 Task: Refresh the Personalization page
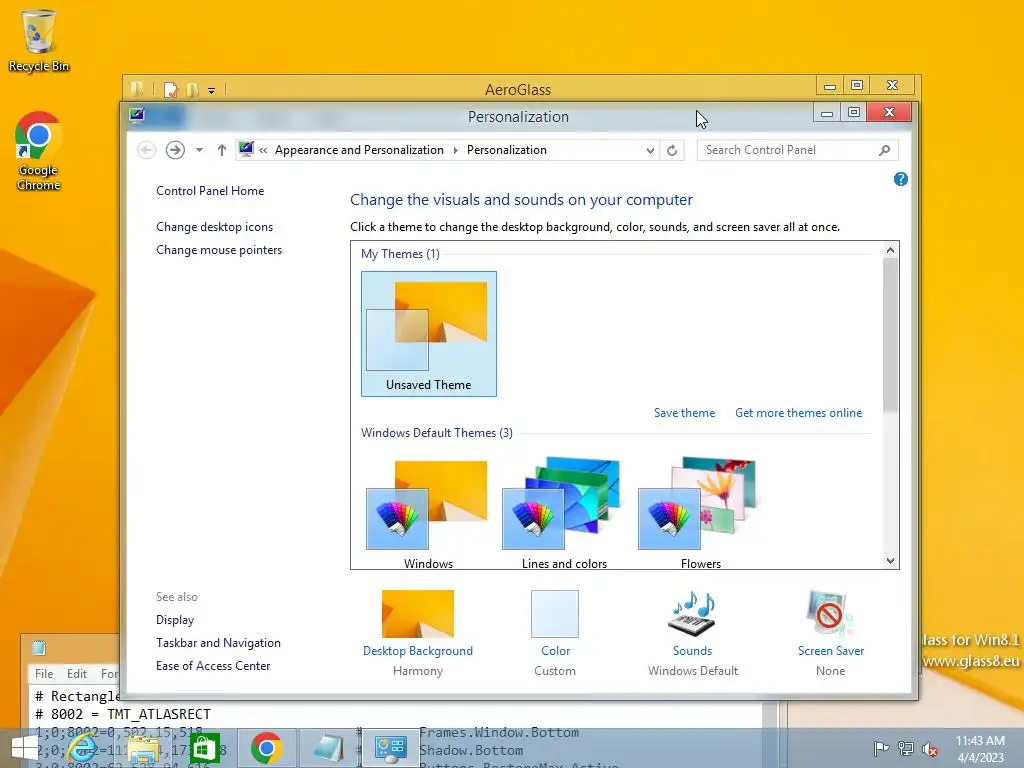pos(672,150)
